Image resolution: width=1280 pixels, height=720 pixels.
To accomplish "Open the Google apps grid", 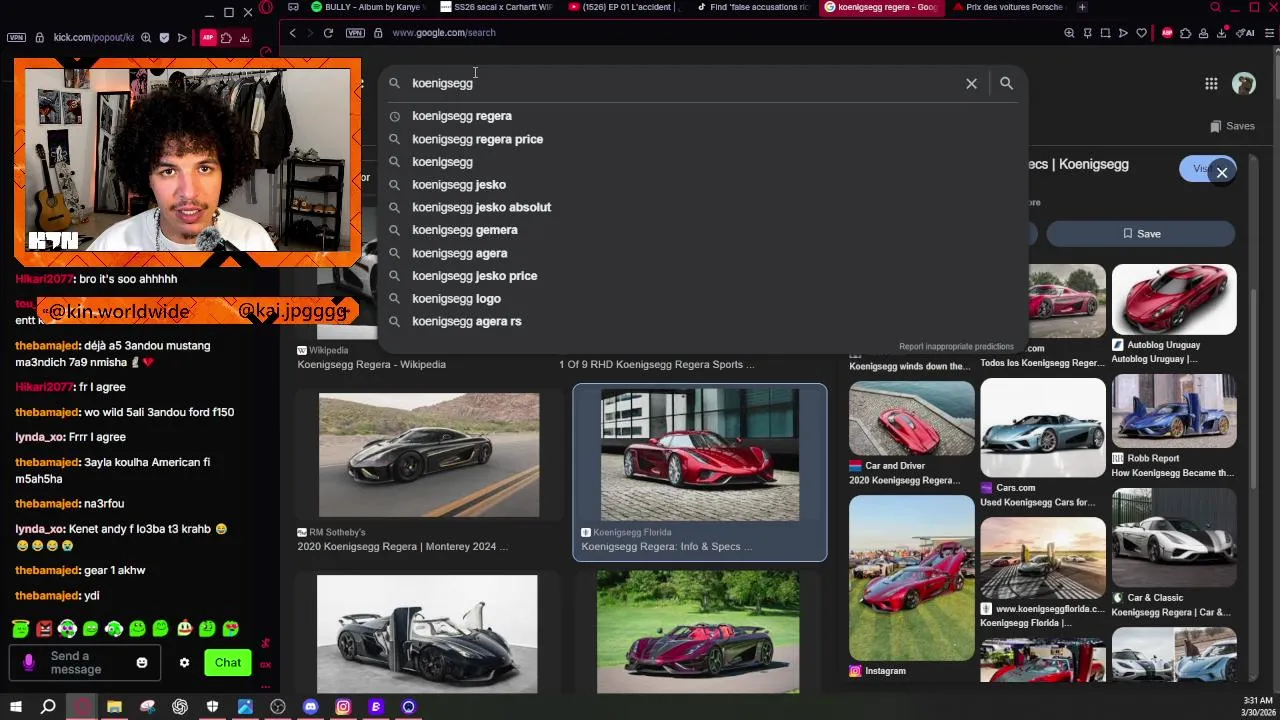I will (x=1211, y=84).
